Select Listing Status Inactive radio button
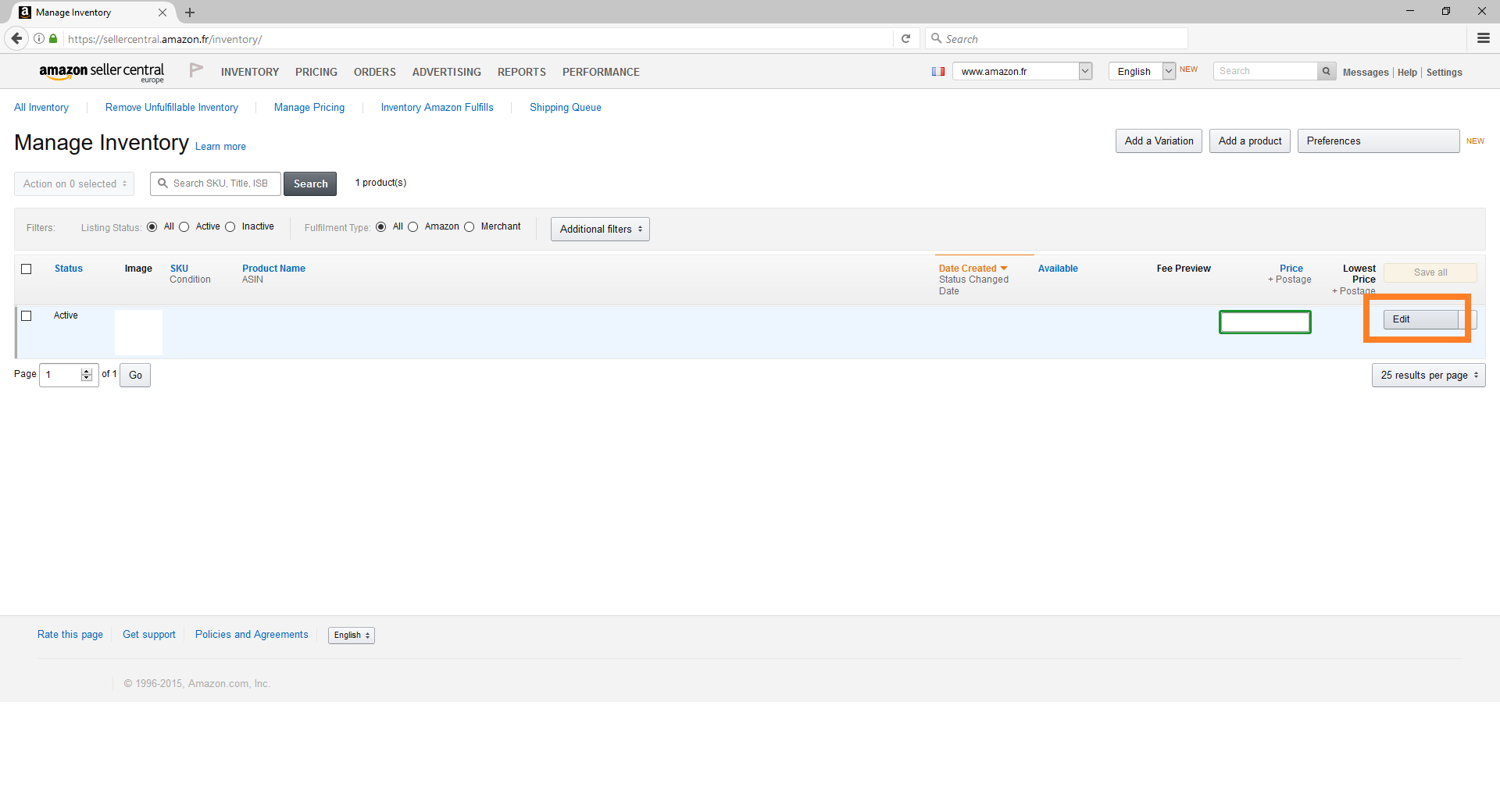Image resolution: width=1500 pixels, height=812 pixels. tap(230, 227)
